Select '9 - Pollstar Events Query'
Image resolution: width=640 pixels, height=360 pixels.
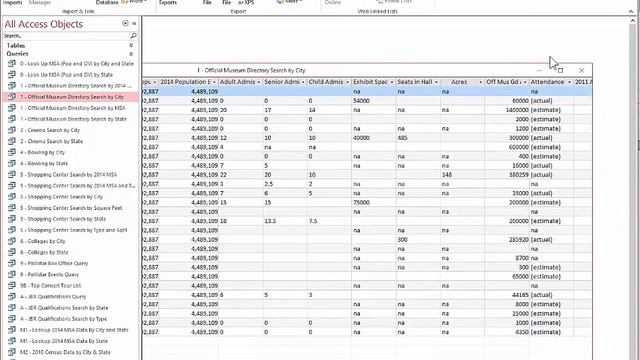pyautogui.click(x=71, y=274)
